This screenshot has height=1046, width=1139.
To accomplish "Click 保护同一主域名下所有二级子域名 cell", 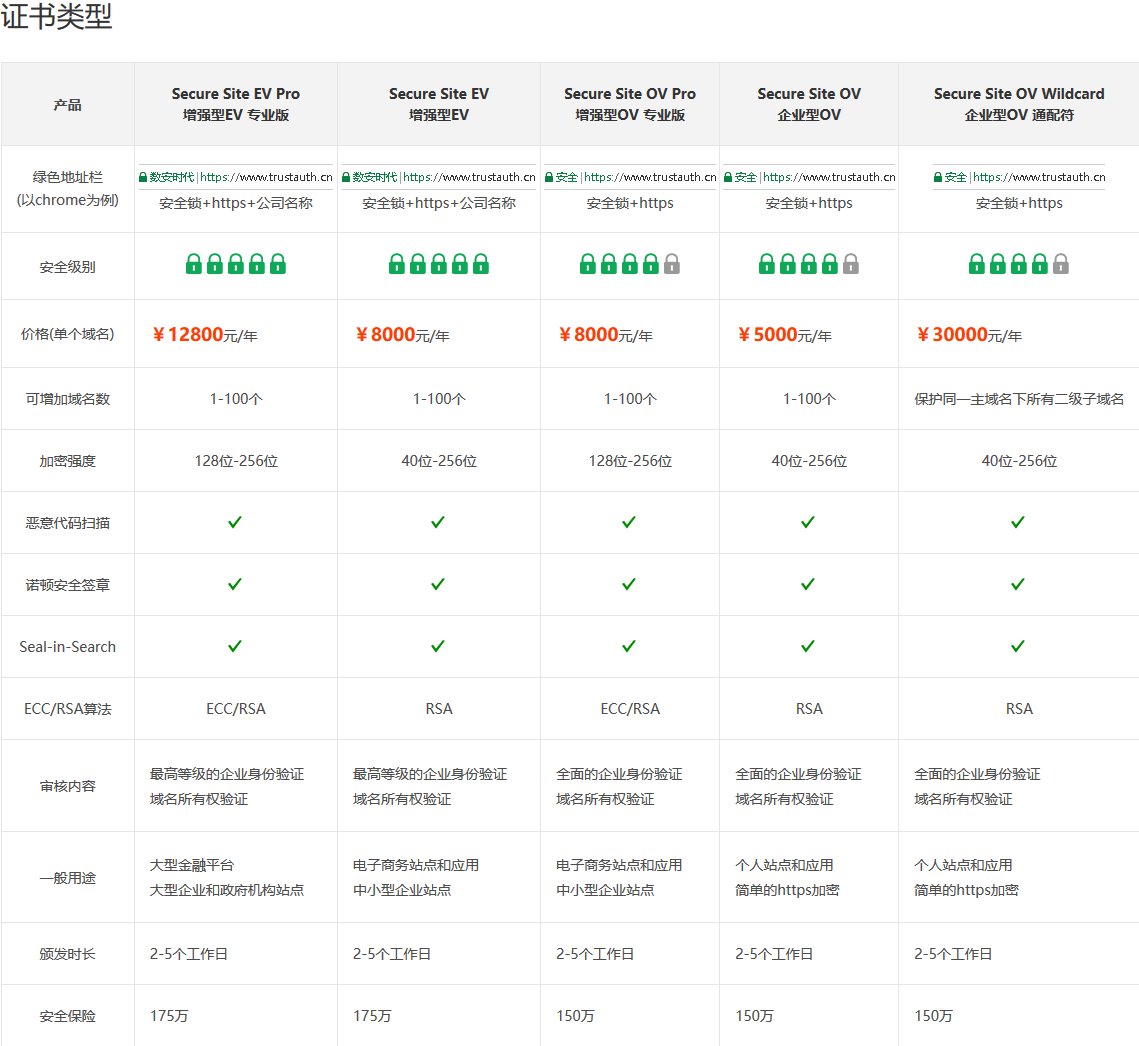I will [x=1018, y=399].
